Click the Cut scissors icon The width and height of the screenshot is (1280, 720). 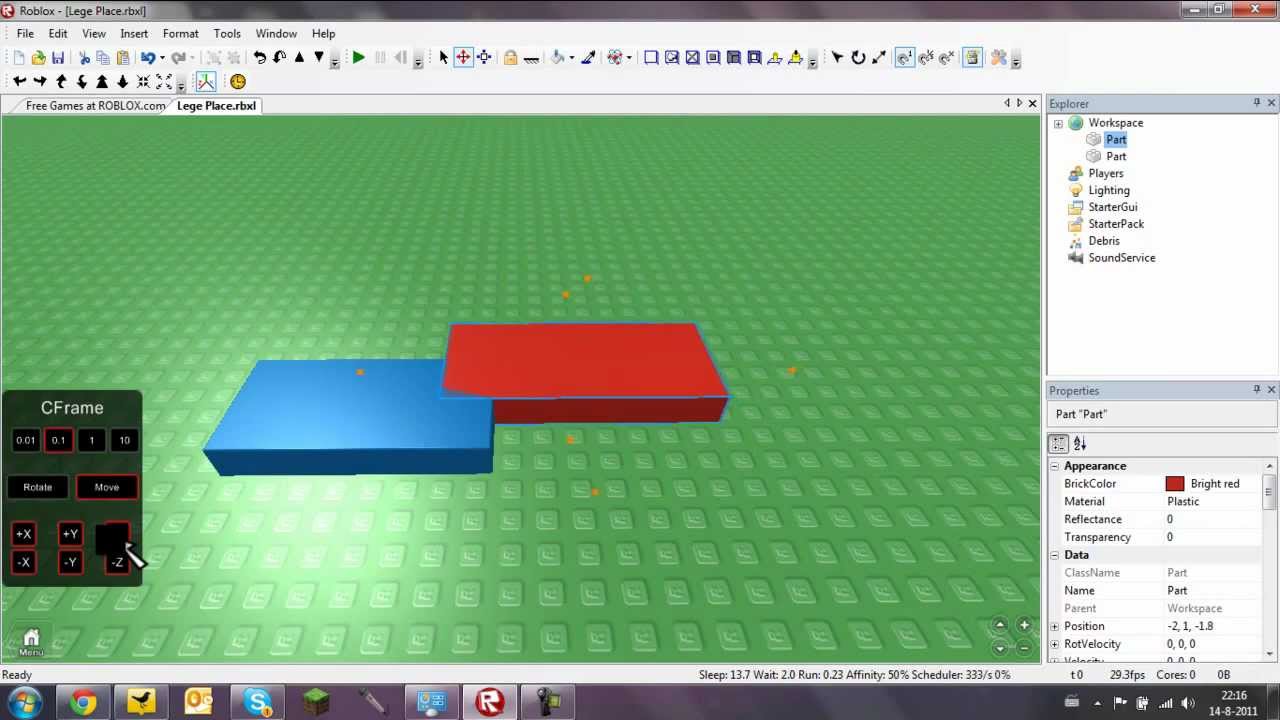pos(85,58)
